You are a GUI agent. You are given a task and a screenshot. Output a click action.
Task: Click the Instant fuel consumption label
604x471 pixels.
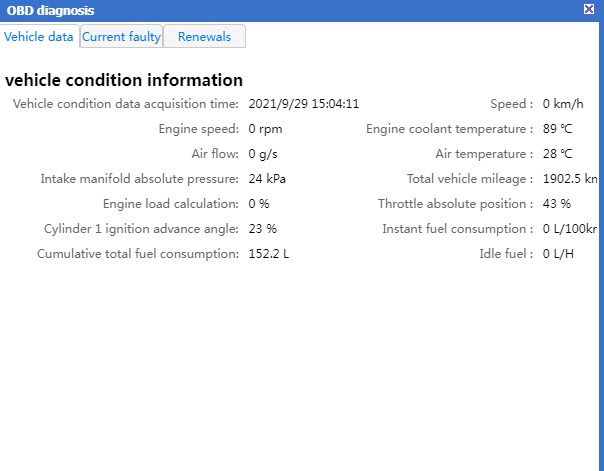coord(456,229)
